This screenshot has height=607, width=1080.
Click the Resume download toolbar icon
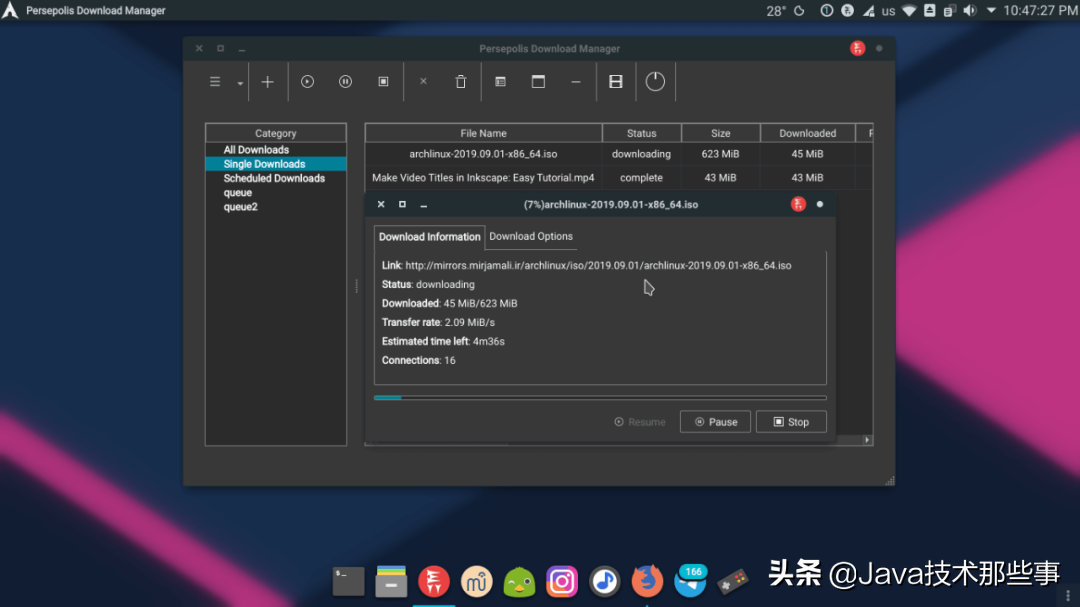(x=307, y=81)
